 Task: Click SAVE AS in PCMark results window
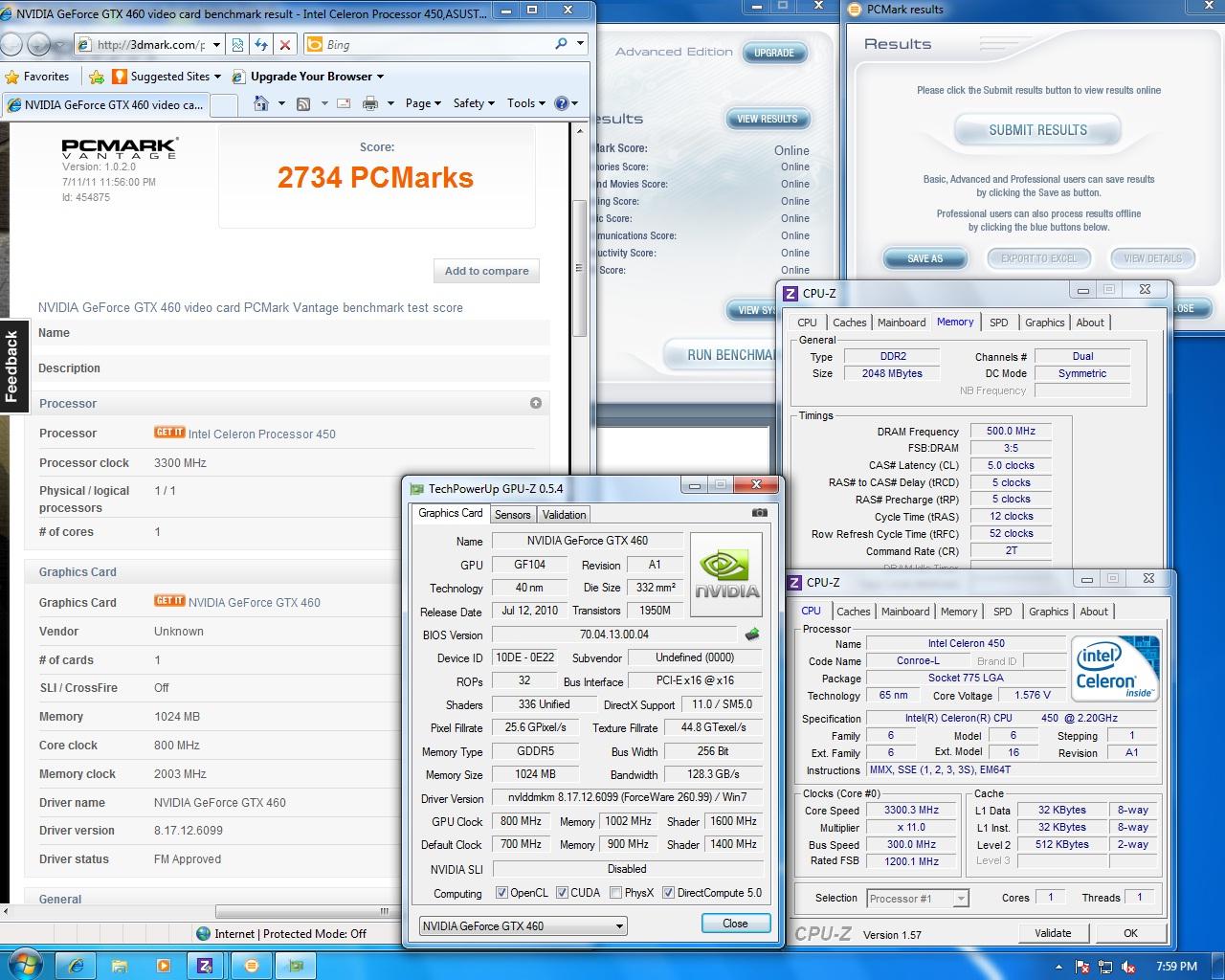click(924, 258)
